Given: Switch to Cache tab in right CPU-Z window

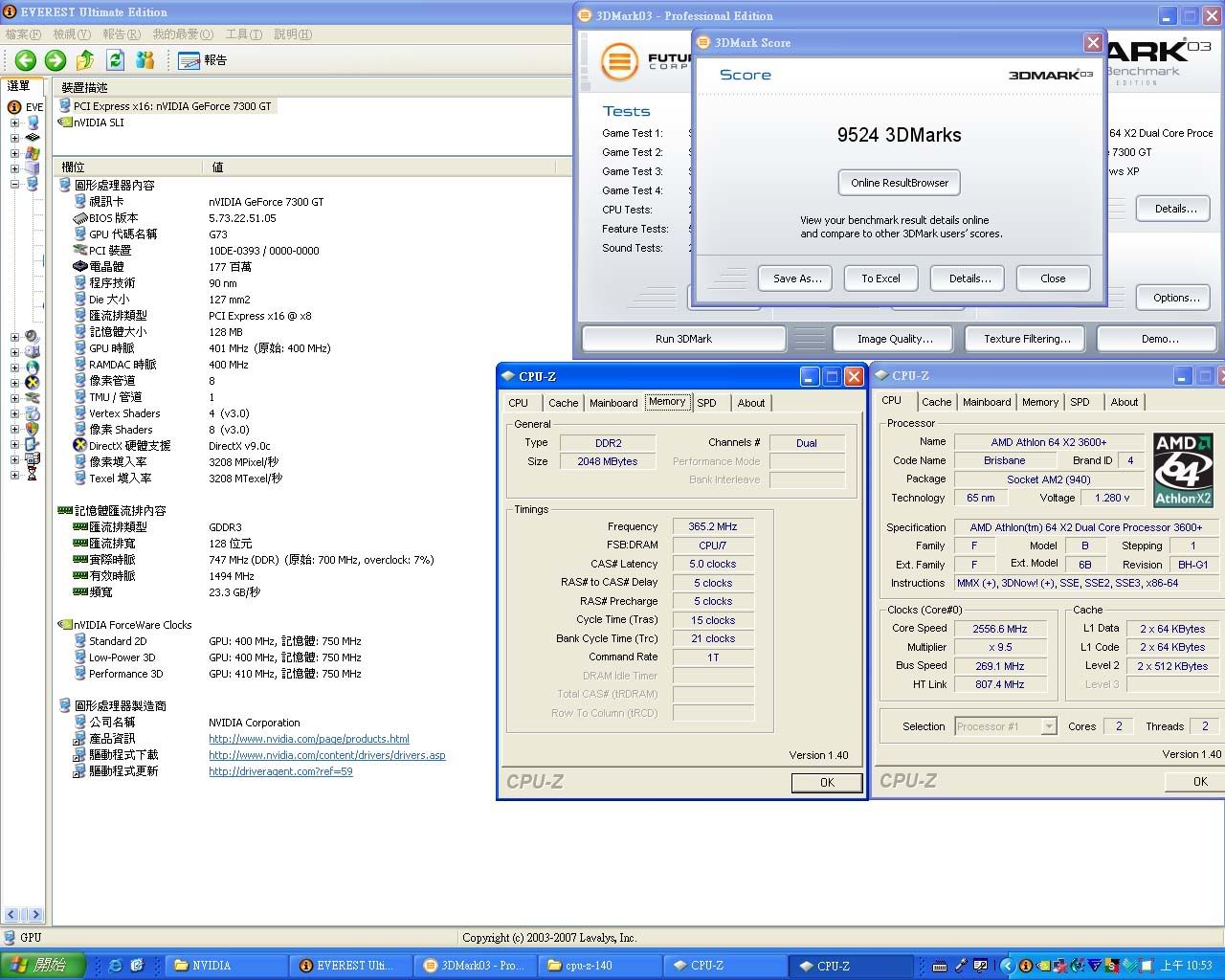Looking at the screenshot, I should point(936,402).
